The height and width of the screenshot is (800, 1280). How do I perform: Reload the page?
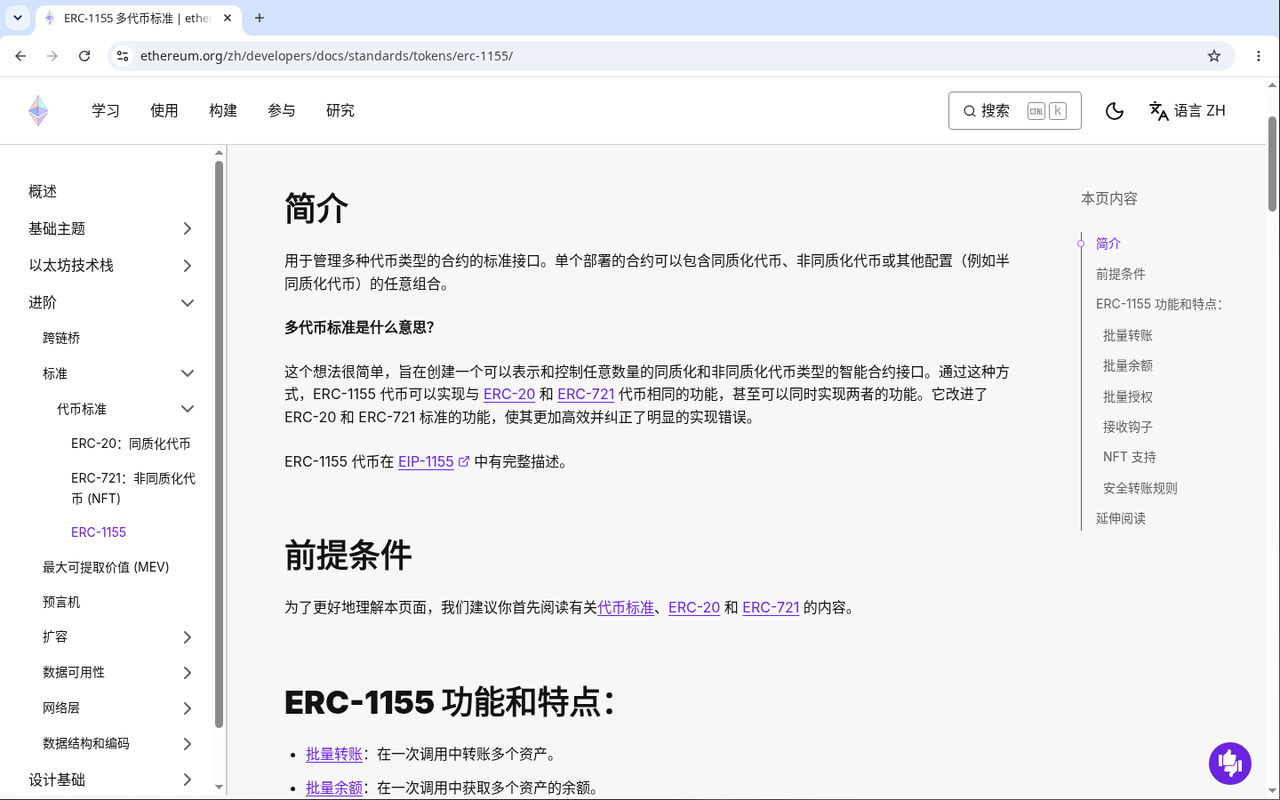click(x=85, y=56)
